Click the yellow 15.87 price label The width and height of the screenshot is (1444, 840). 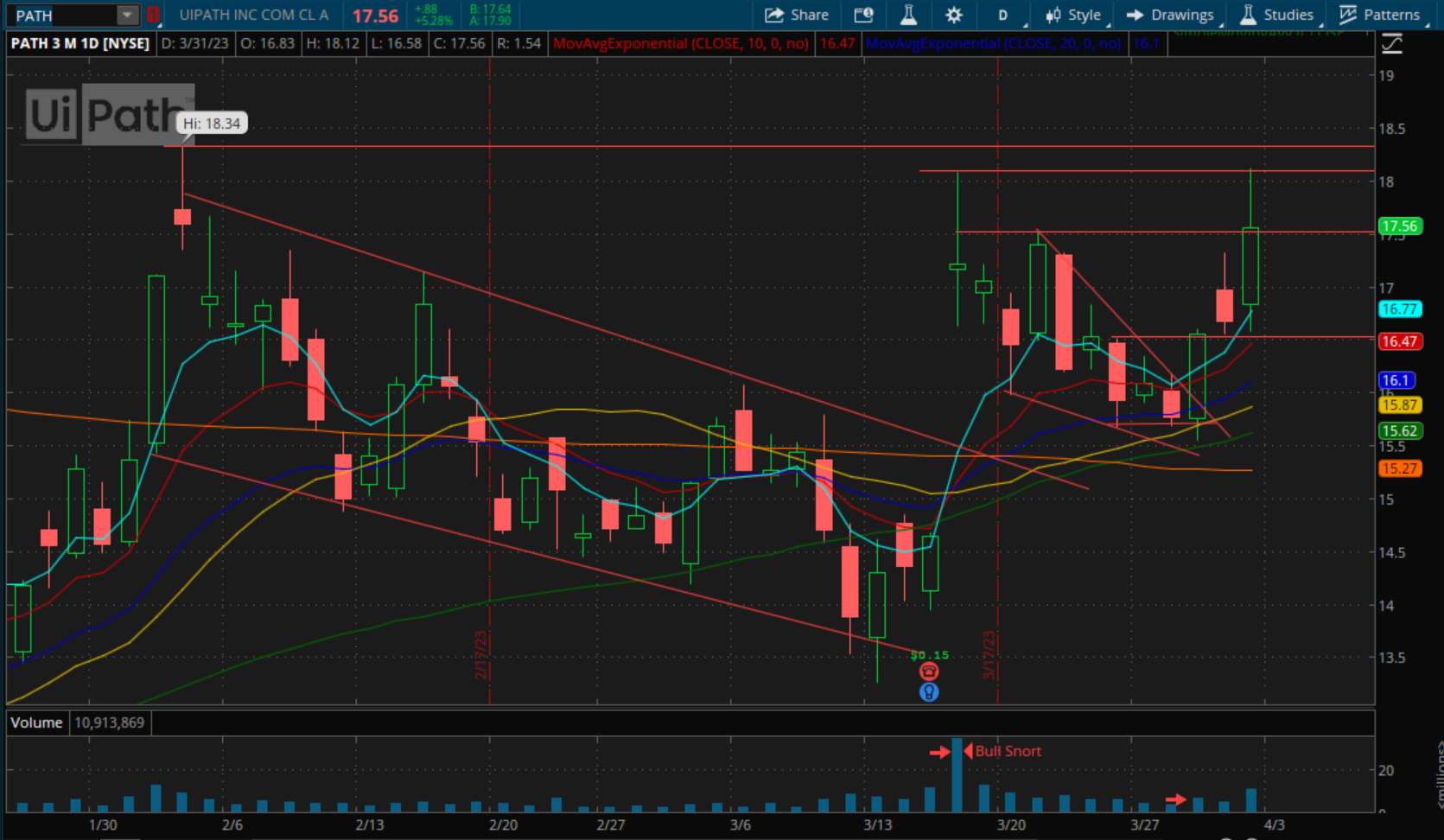[1400, 404]
